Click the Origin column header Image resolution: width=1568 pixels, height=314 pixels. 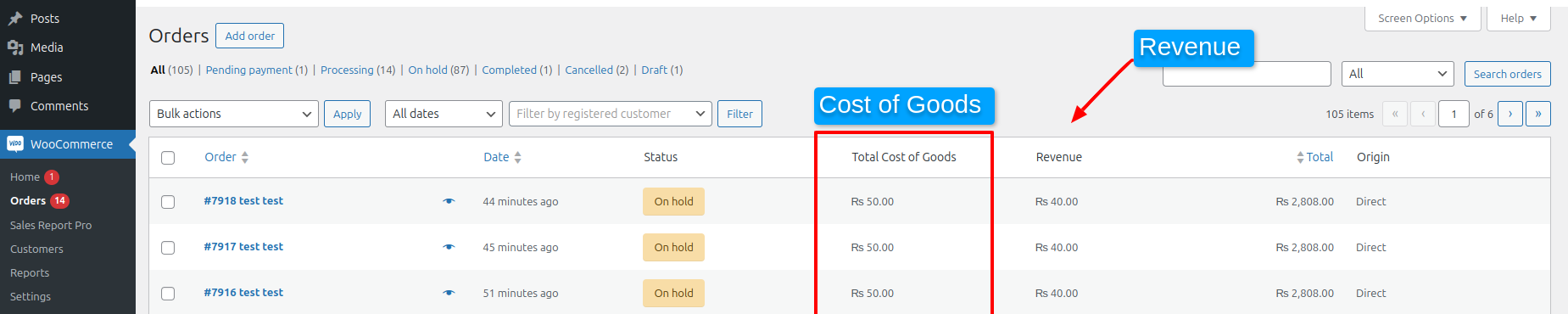pyautogui.click(x=1373, y=157)
